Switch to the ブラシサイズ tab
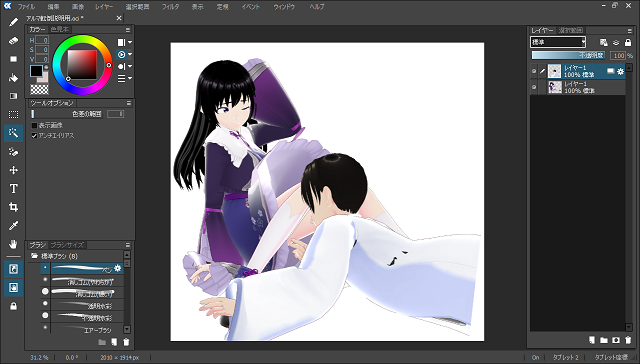 (x=67, y=245)
